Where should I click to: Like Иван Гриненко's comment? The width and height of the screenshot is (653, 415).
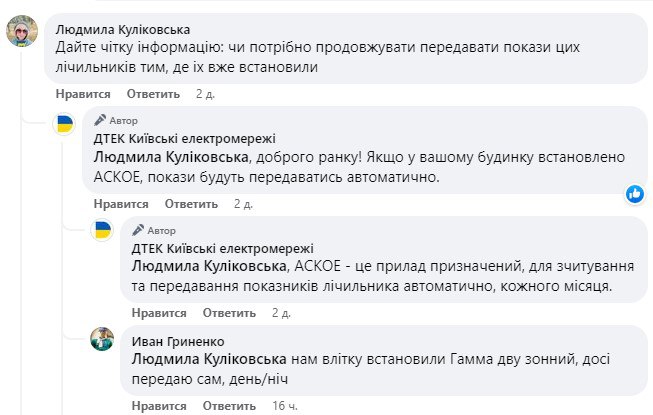(160, 406)
